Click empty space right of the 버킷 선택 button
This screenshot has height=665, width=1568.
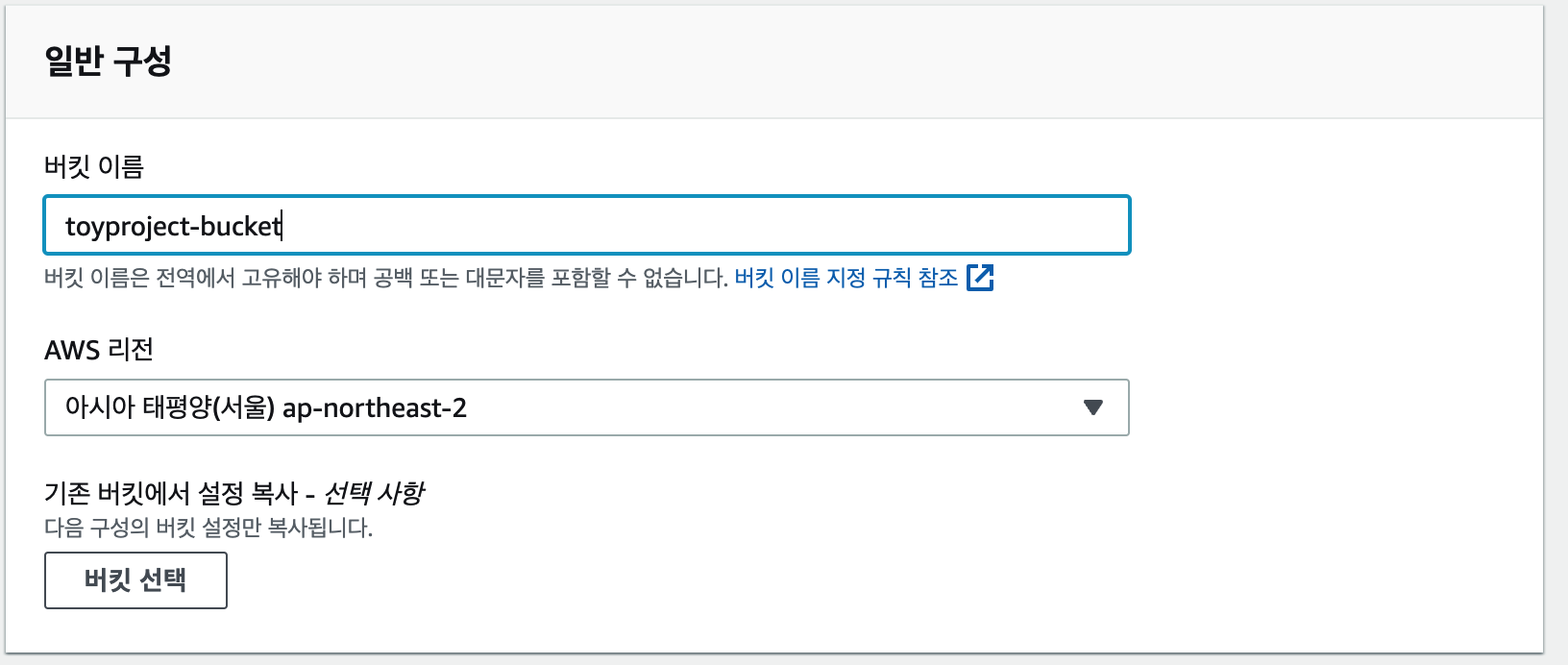[673, 580]
